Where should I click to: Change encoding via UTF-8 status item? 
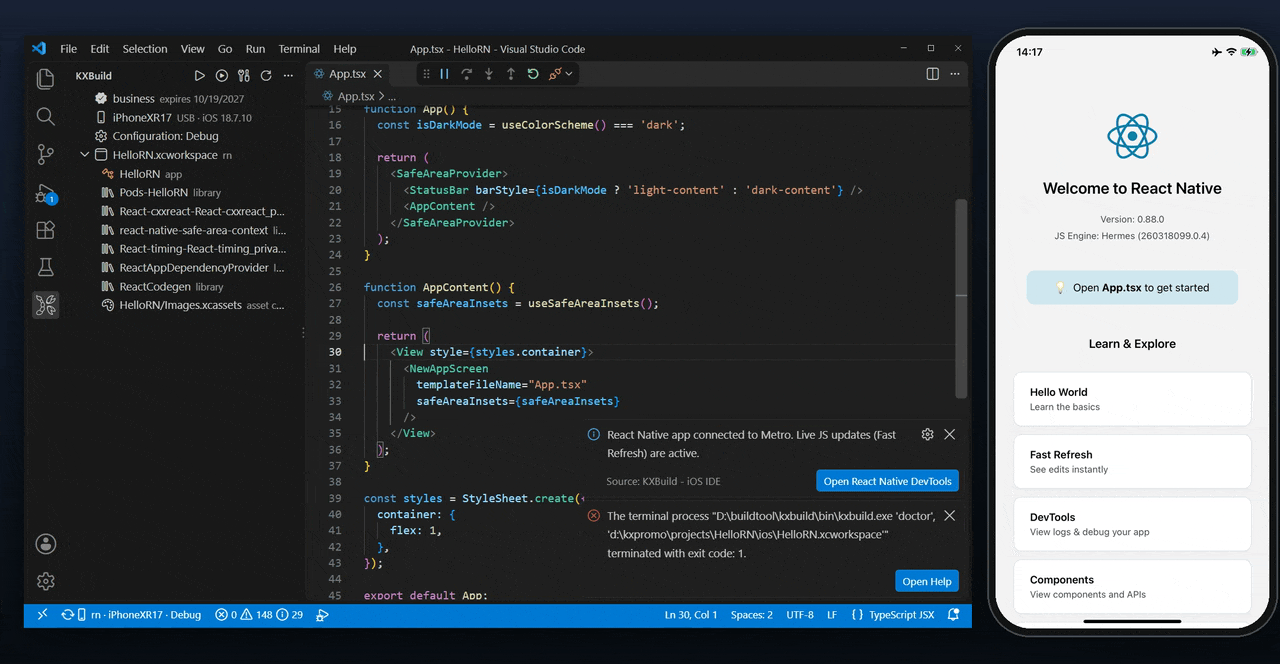(x=800, y=615)
